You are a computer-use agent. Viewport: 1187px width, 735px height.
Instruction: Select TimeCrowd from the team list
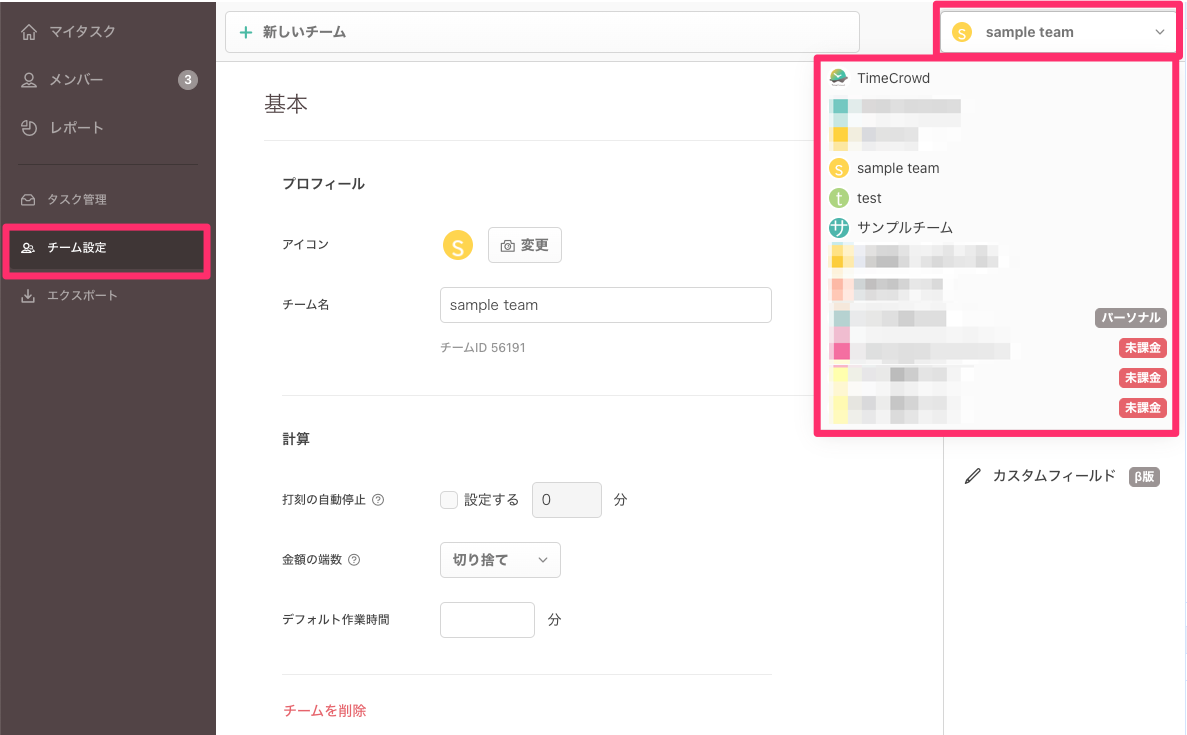tap(892, 78)
